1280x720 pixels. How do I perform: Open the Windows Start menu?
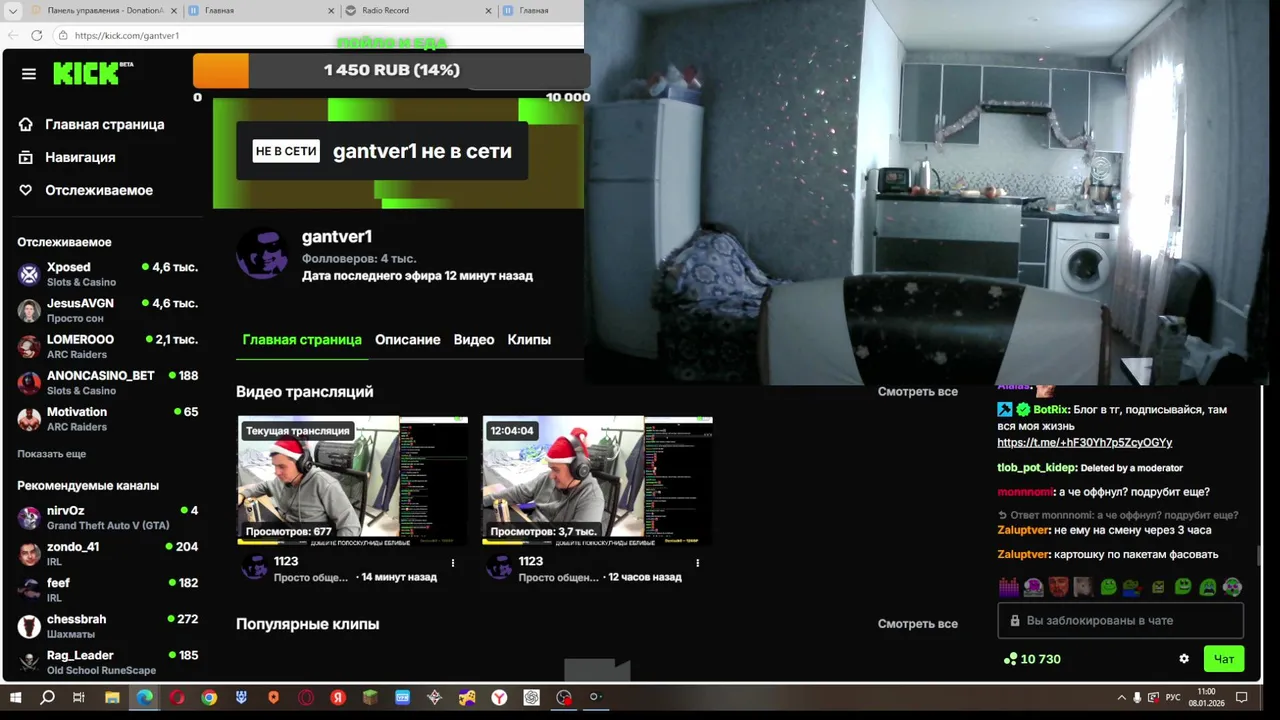coord(15,697)
